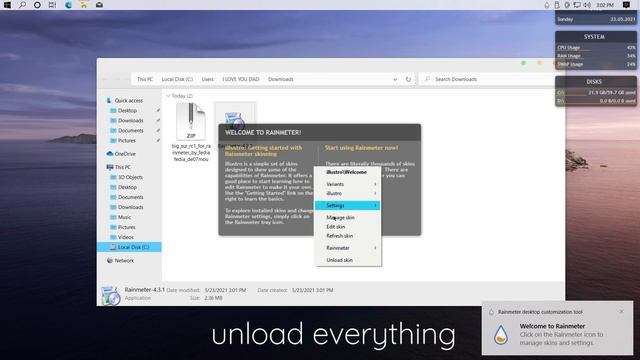The image size is (640, 360).
Task: Collapse the Today group header chevron
Action: 168,96
